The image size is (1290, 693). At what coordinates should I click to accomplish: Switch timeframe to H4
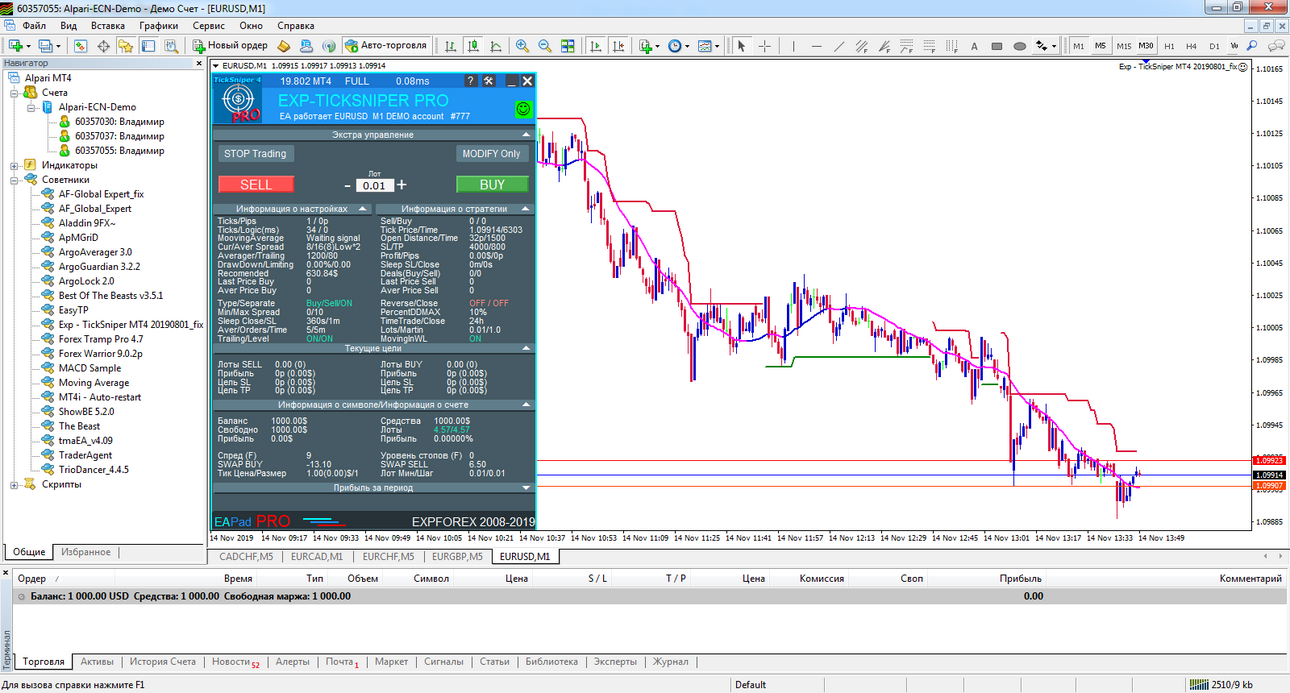(1191, 46)
